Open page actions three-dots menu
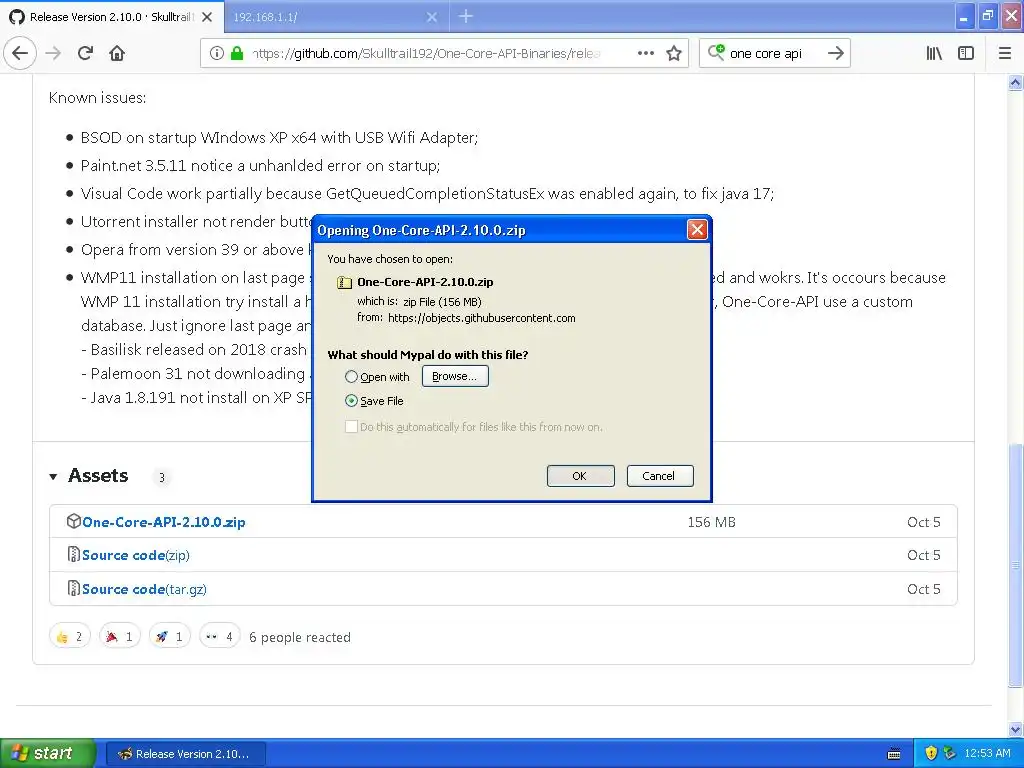Viewport: 1024px width, 768px height. 645,53
